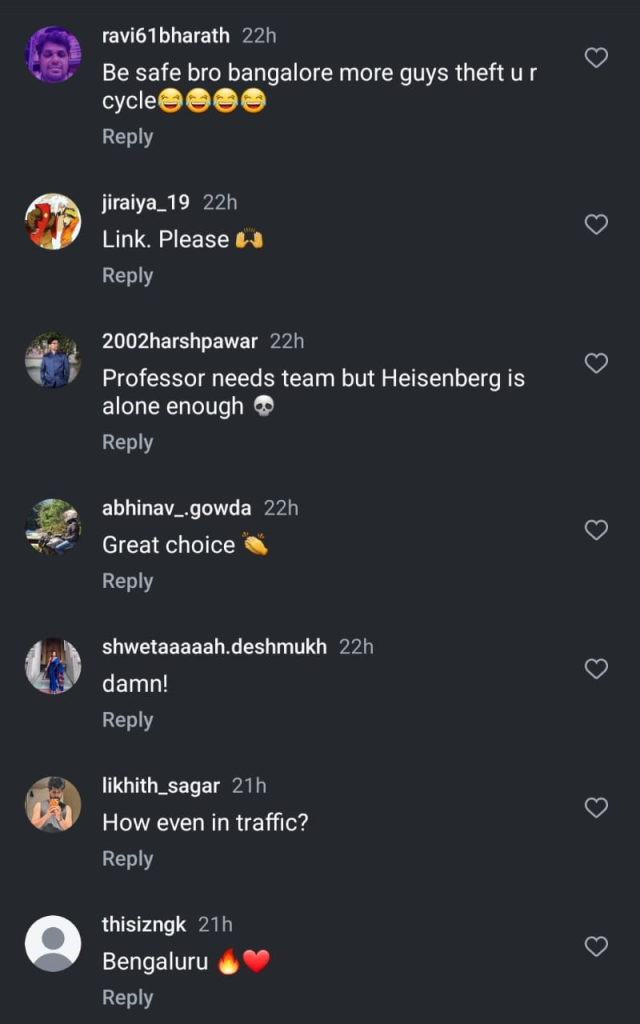Image resolution: width=640 pixels, height=1024 pixels.
Task: Reply to thisizngk's Bengaluru comment
Action: pos(127,998)
